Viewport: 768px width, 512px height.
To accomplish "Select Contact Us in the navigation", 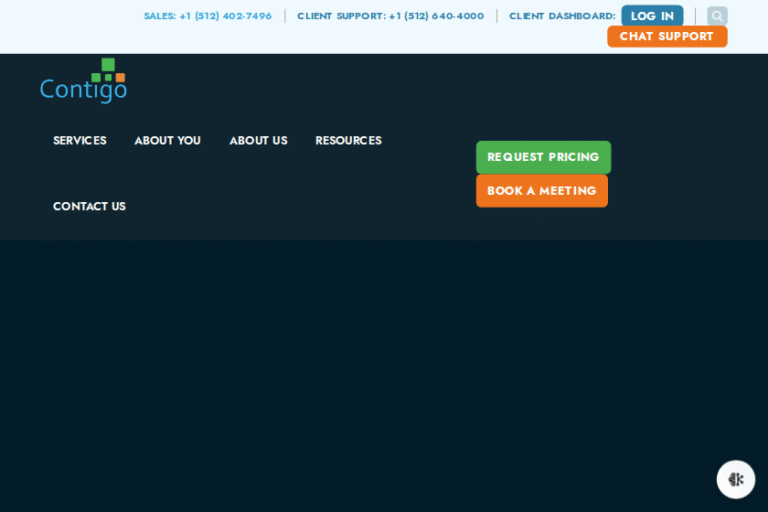I will (x=89, y=207).
